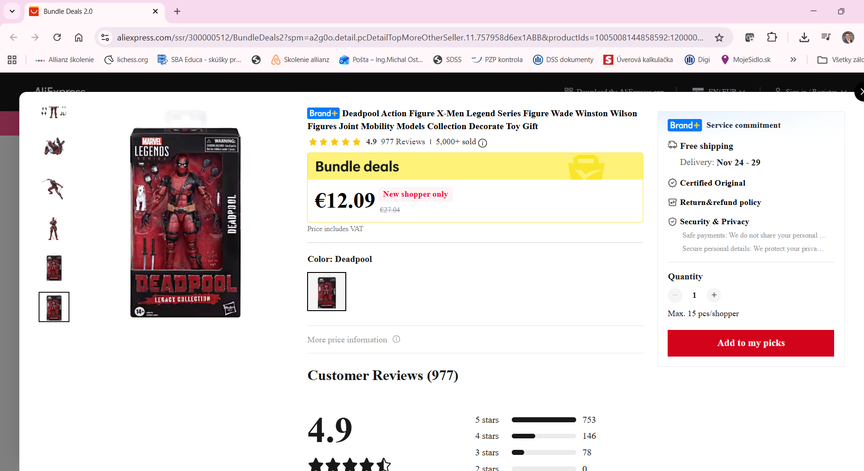Open the 977 Reviews link
864x471 pixels.
tap(402, 142)
